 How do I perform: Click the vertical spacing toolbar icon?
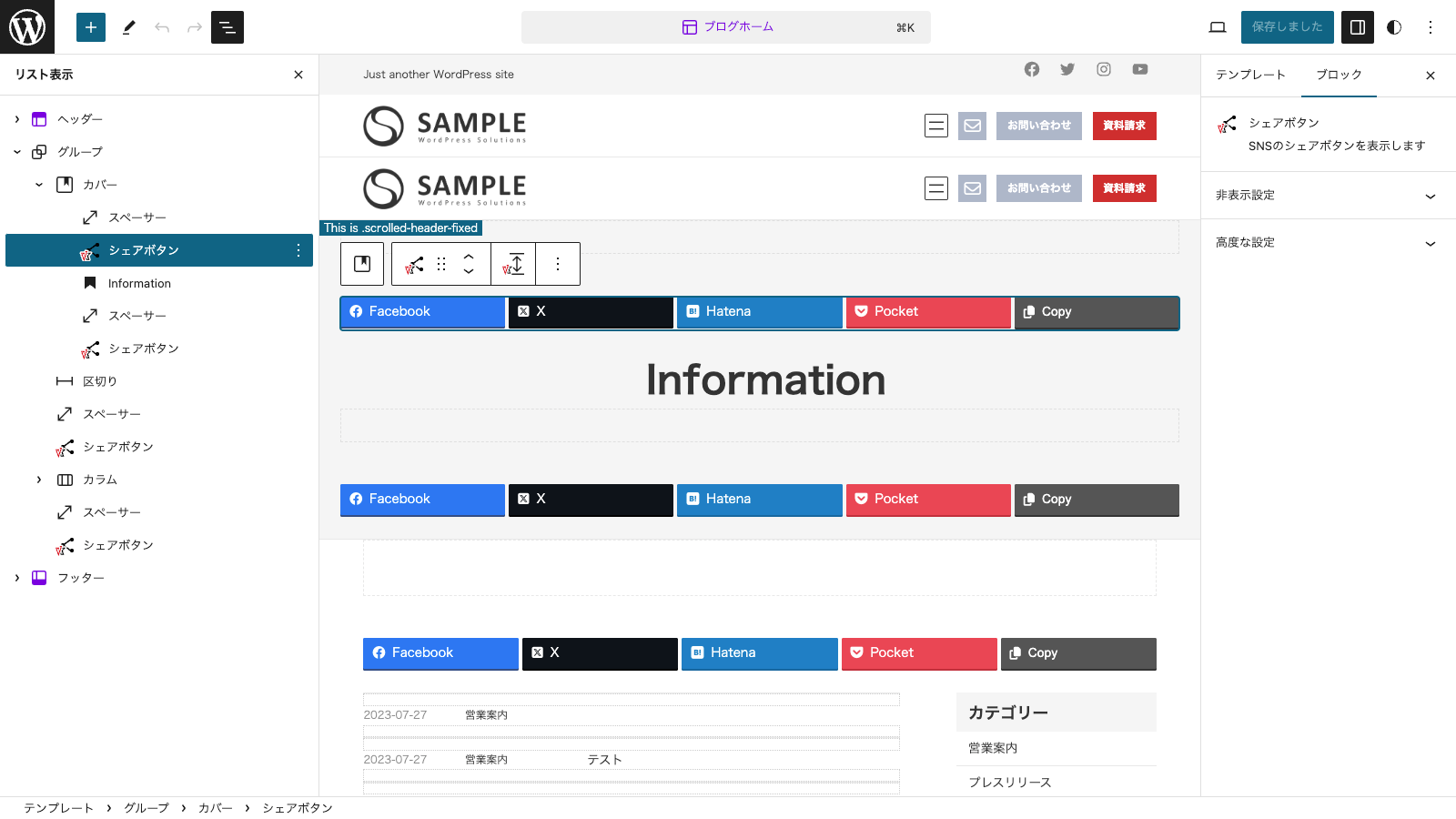click(x=513, y=264)
